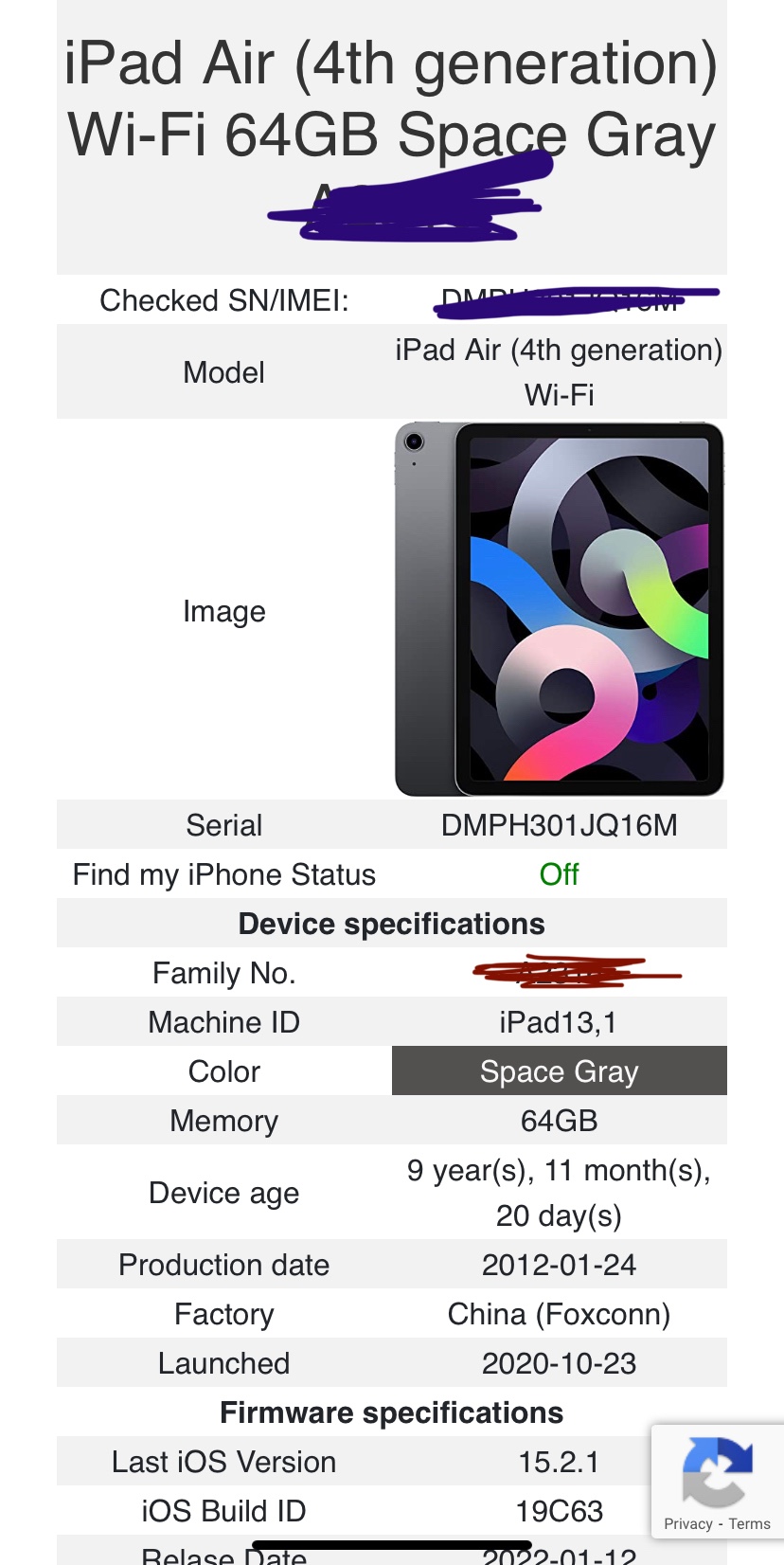Click the Checked SN/IMEI label
Image resolution: width=784 pixels, height=1565 pixels.
point(224,300)
